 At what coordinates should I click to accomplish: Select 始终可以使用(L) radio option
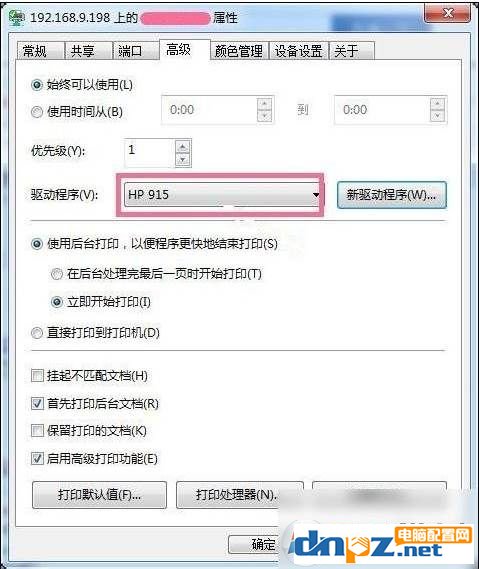pyautogui.click(x=37, y=85)
